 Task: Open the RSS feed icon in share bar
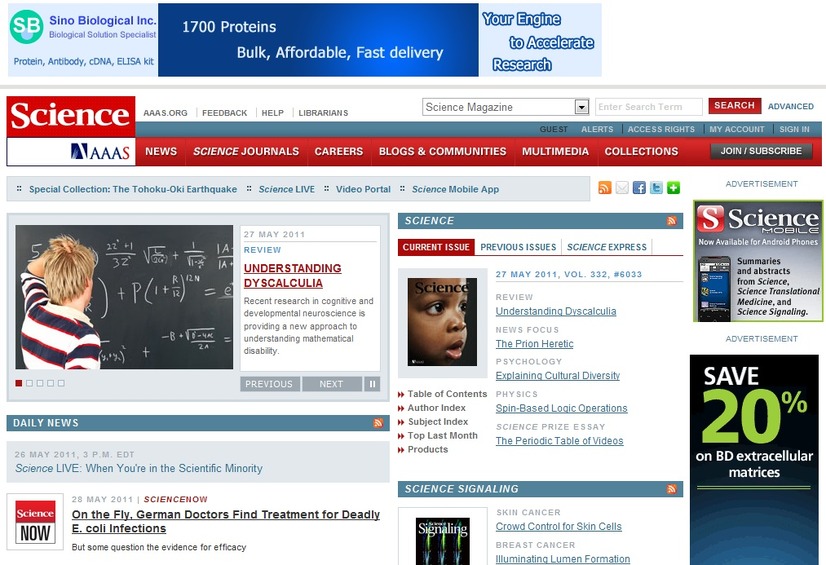click(605, 187)
